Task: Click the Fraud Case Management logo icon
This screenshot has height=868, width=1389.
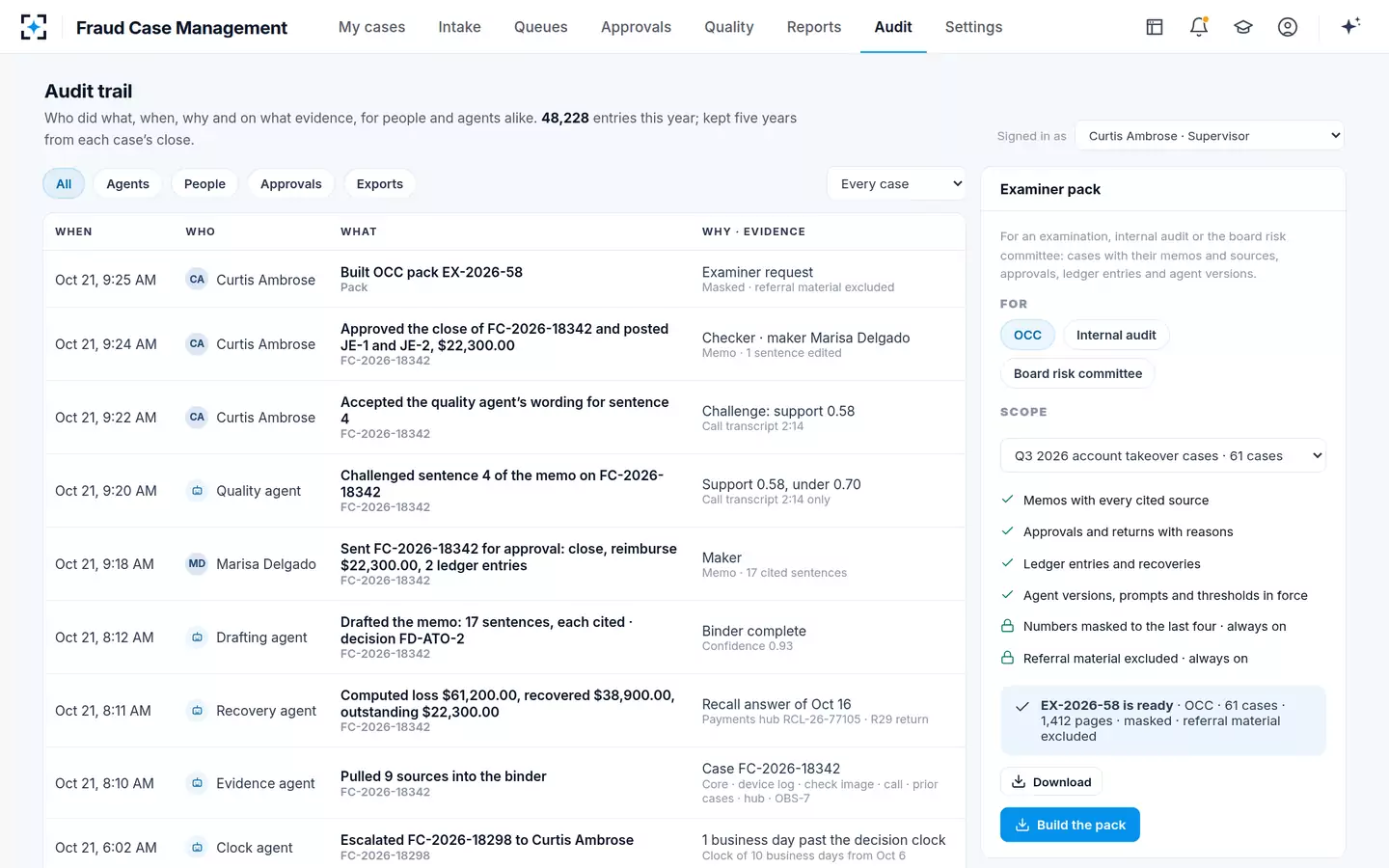Action: pyautogui.click(x=34, y=27)
